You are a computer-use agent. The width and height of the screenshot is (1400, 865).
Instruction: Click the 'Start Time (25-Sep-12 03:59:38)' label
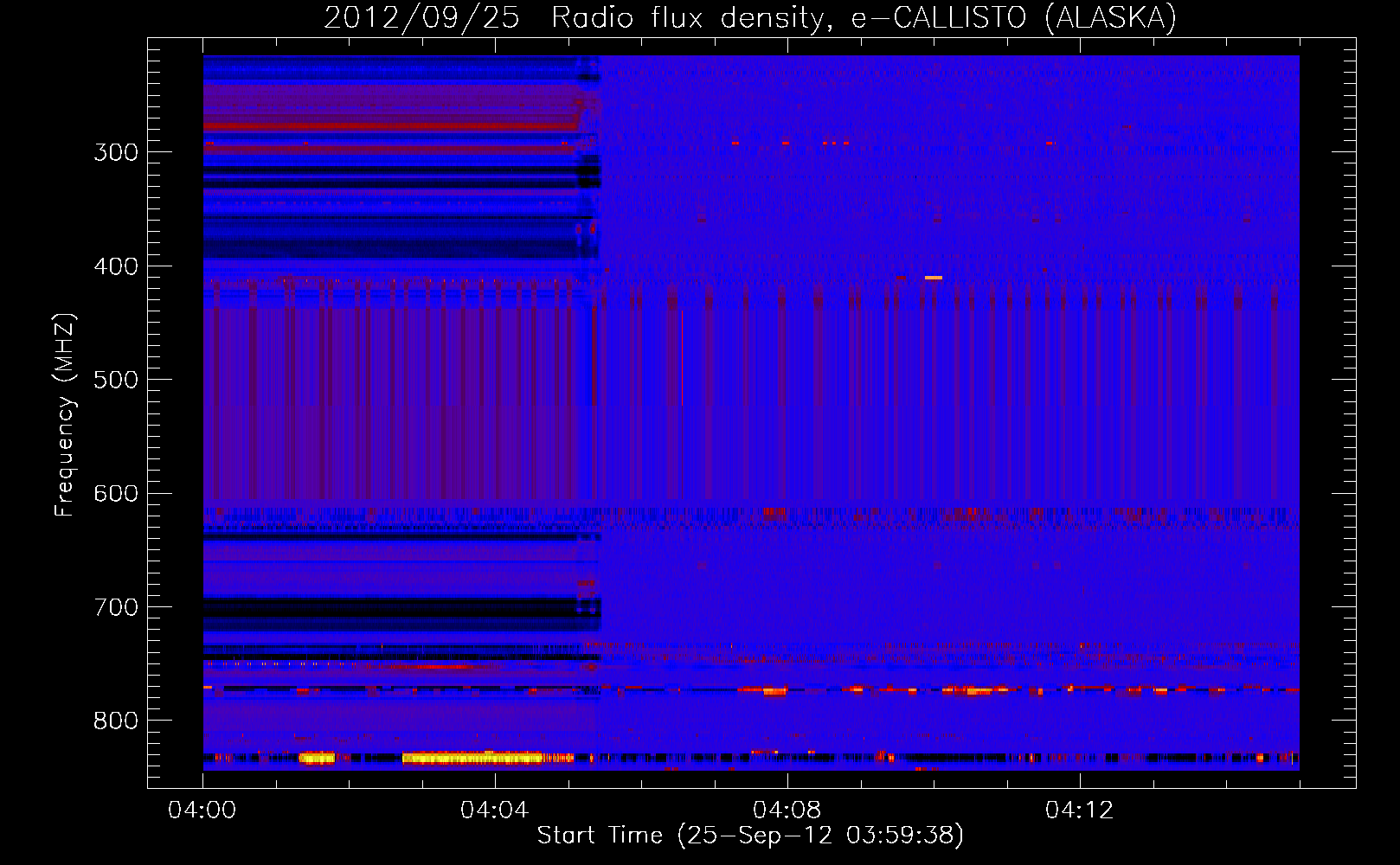(750, 836)
